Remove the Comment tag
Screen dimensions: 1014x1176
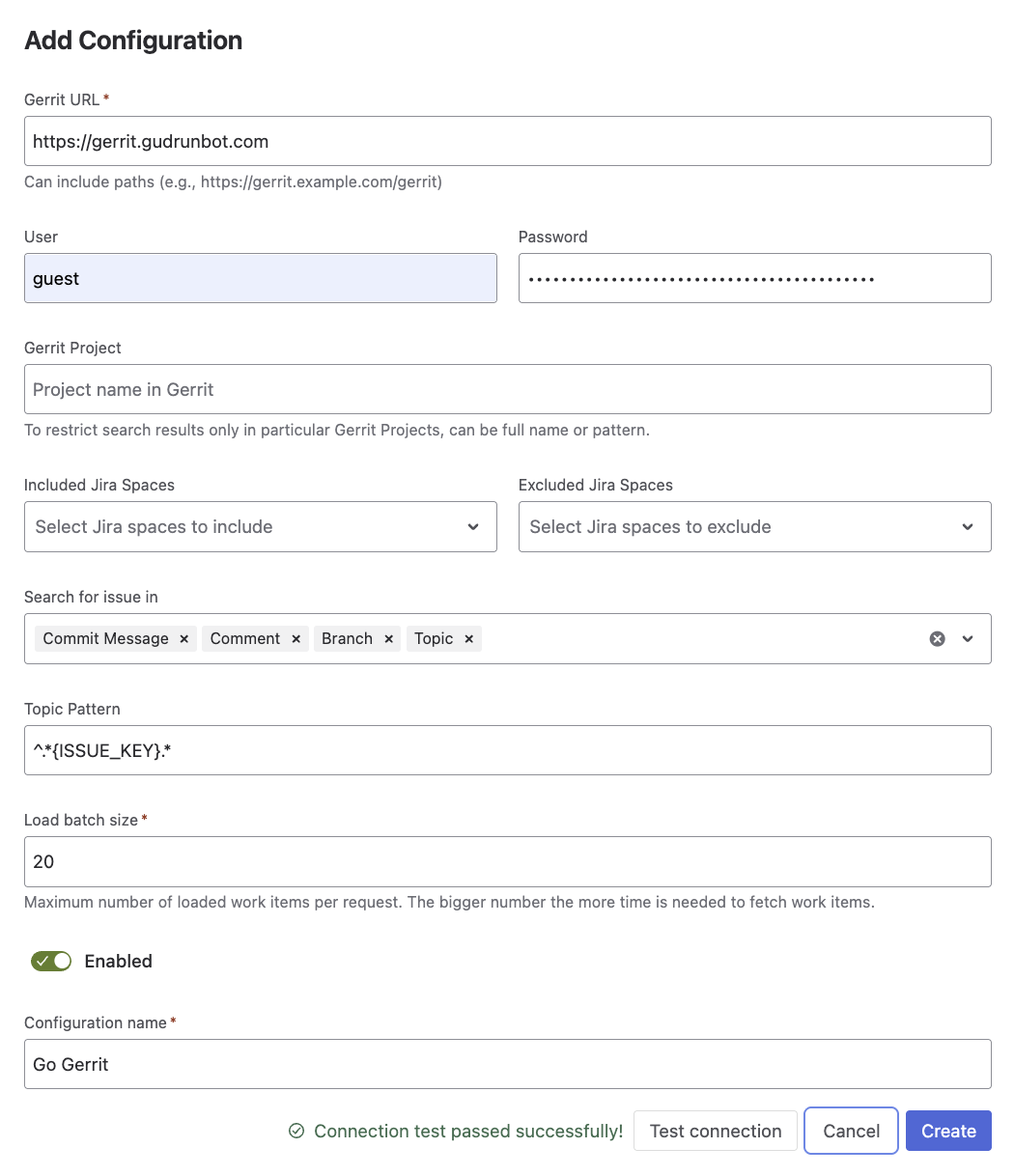[296, 639]
